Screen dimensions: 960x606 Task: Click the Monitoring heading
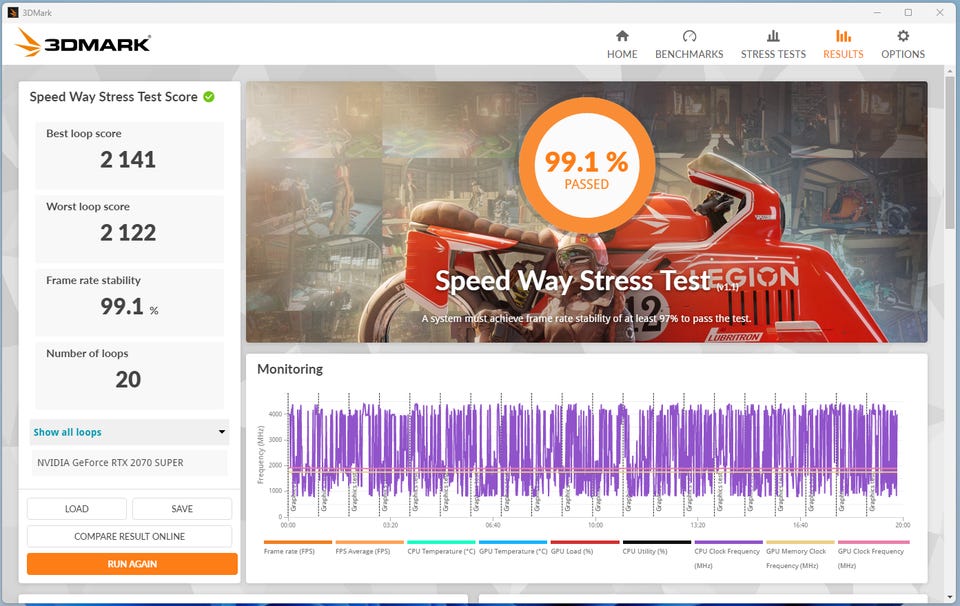coord(290,369)
